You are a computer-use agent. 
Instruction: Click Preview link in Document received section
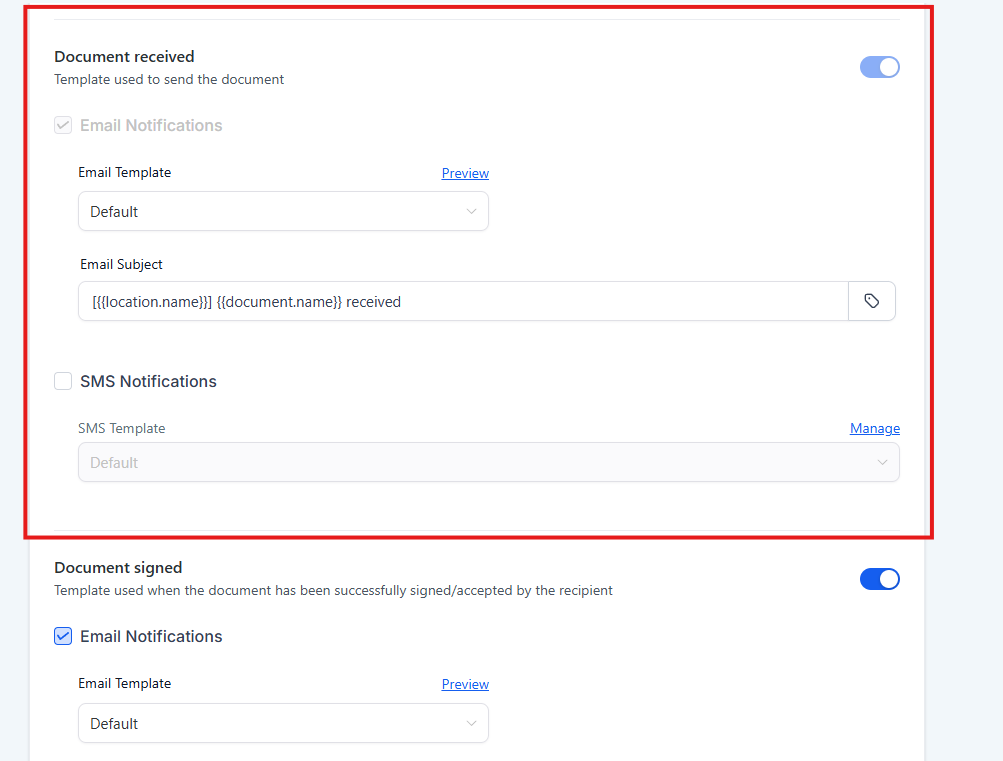pos(465,173)
